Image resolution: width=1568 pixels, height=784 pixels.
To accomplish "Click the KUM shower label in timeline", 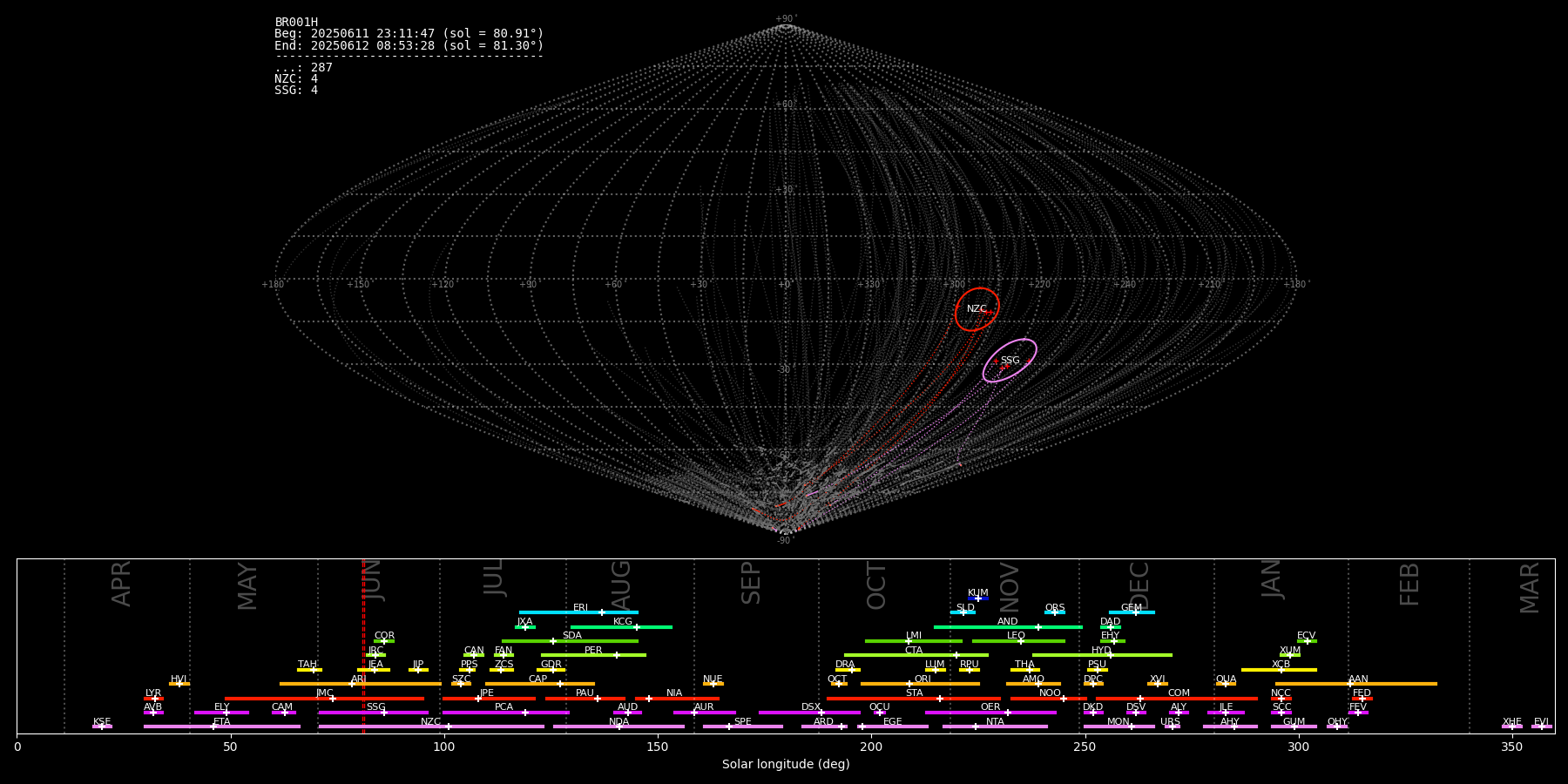I will coord(978,593).
